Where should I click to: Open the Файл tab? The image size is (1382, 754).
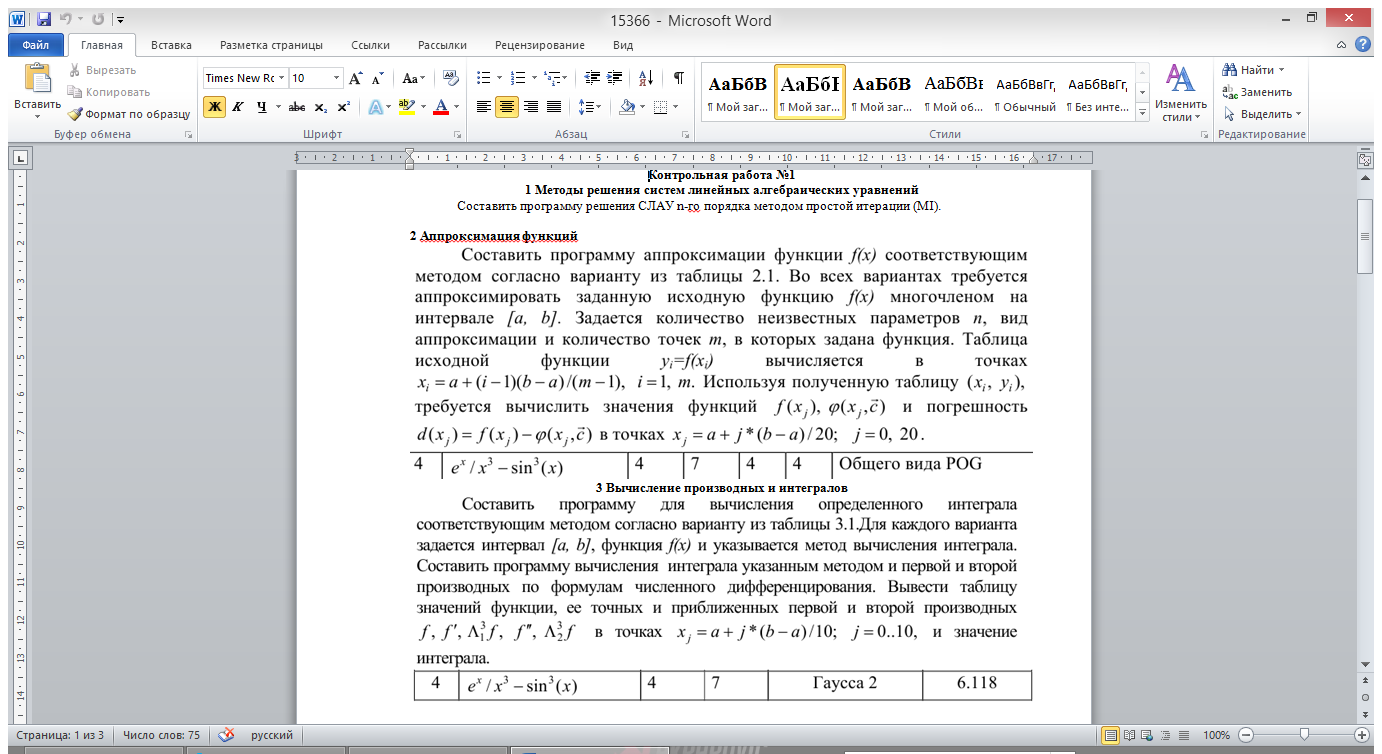tap(35, 45)
